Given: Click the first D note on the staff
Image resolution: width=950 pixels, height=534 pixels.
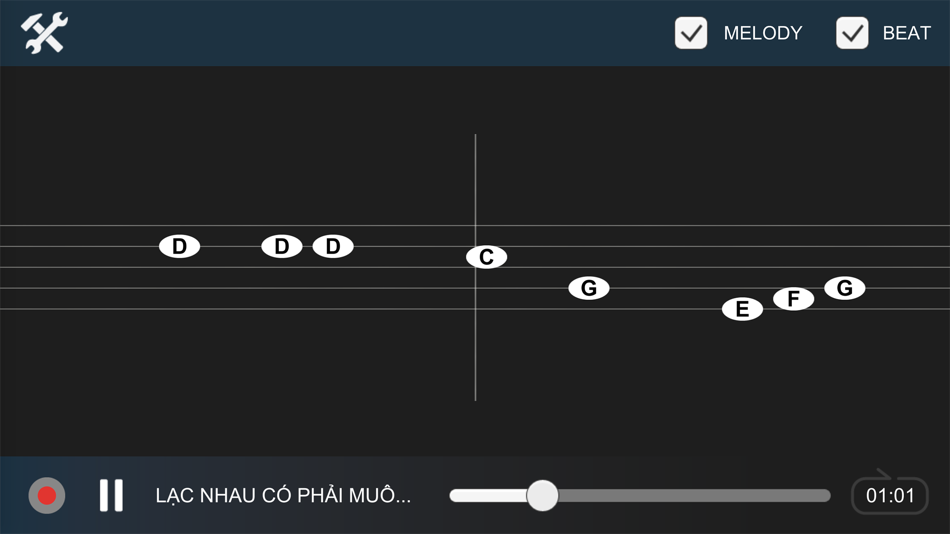Looking at the screenshot, I should point(179,246).
